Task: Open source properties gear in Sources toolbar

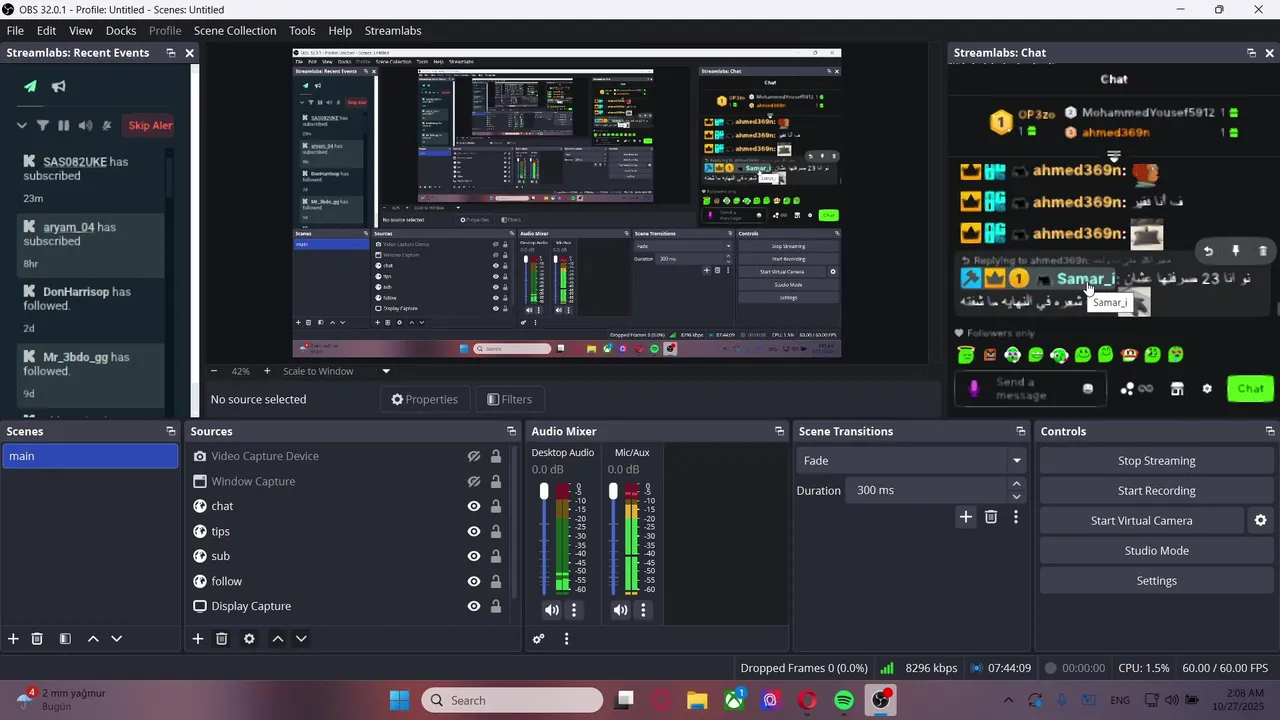Action: coord(249,639)
